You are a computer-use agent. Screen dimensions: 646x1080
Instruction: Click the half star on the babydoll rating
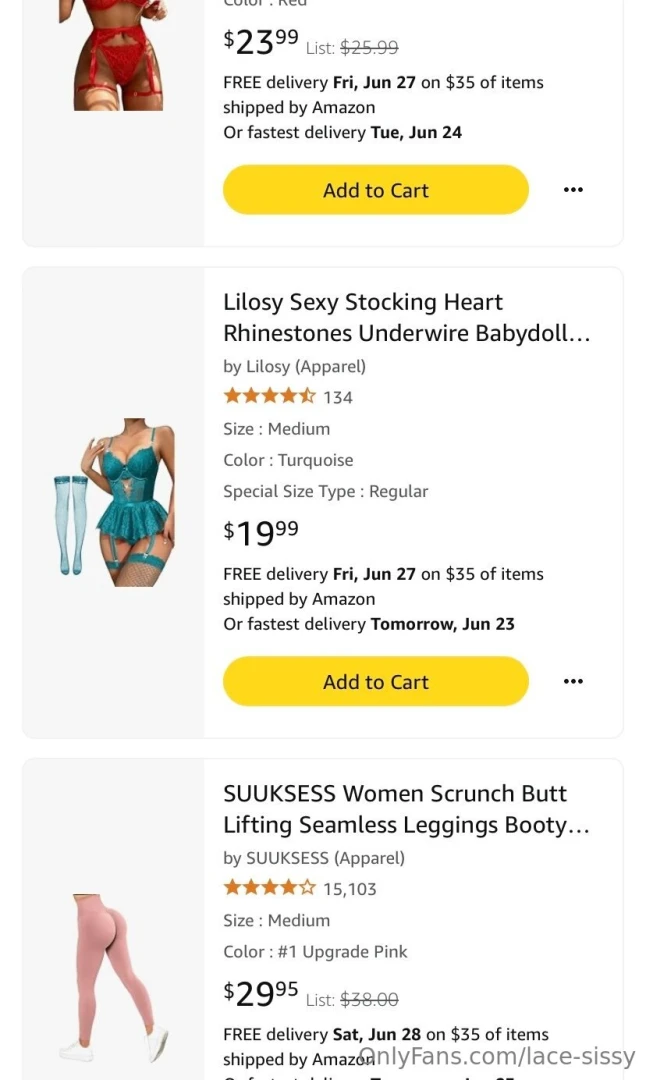point(305,396)
